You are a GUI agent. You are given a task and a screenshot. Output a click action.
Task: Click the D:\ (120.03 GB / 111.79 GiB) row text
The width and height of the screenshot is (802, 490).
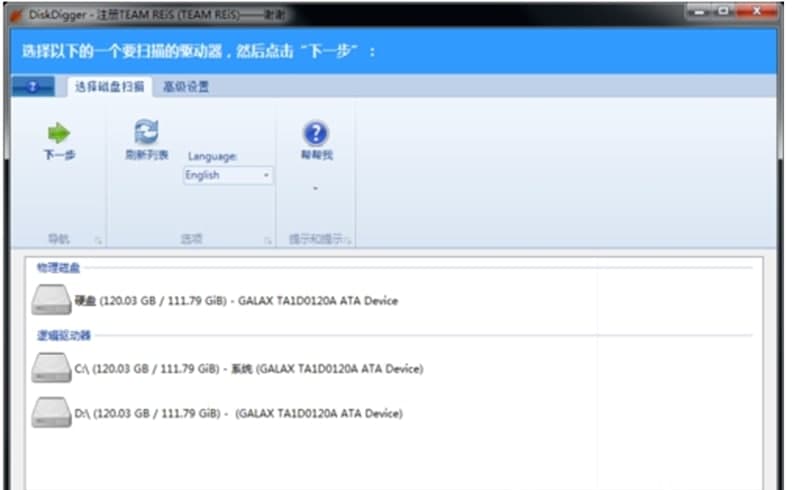coord(239,413)
